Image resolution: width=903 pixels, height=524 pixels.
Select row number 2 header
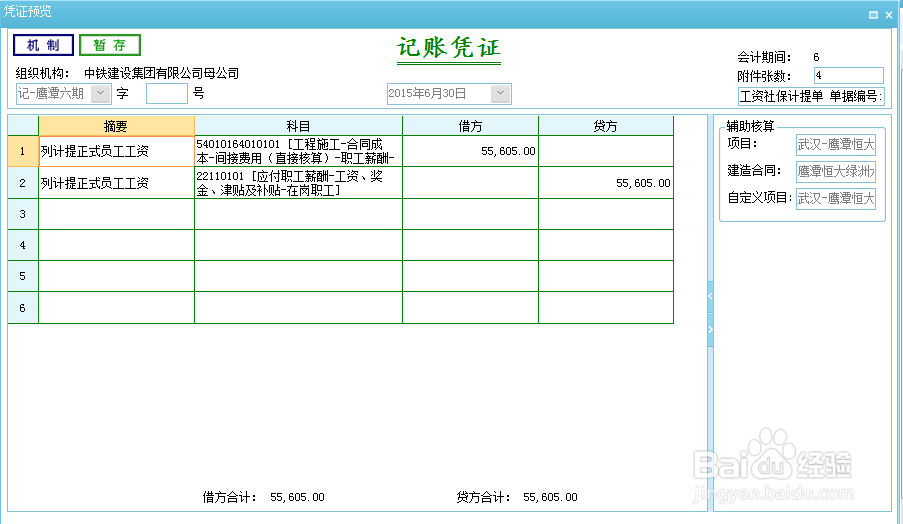22,183
